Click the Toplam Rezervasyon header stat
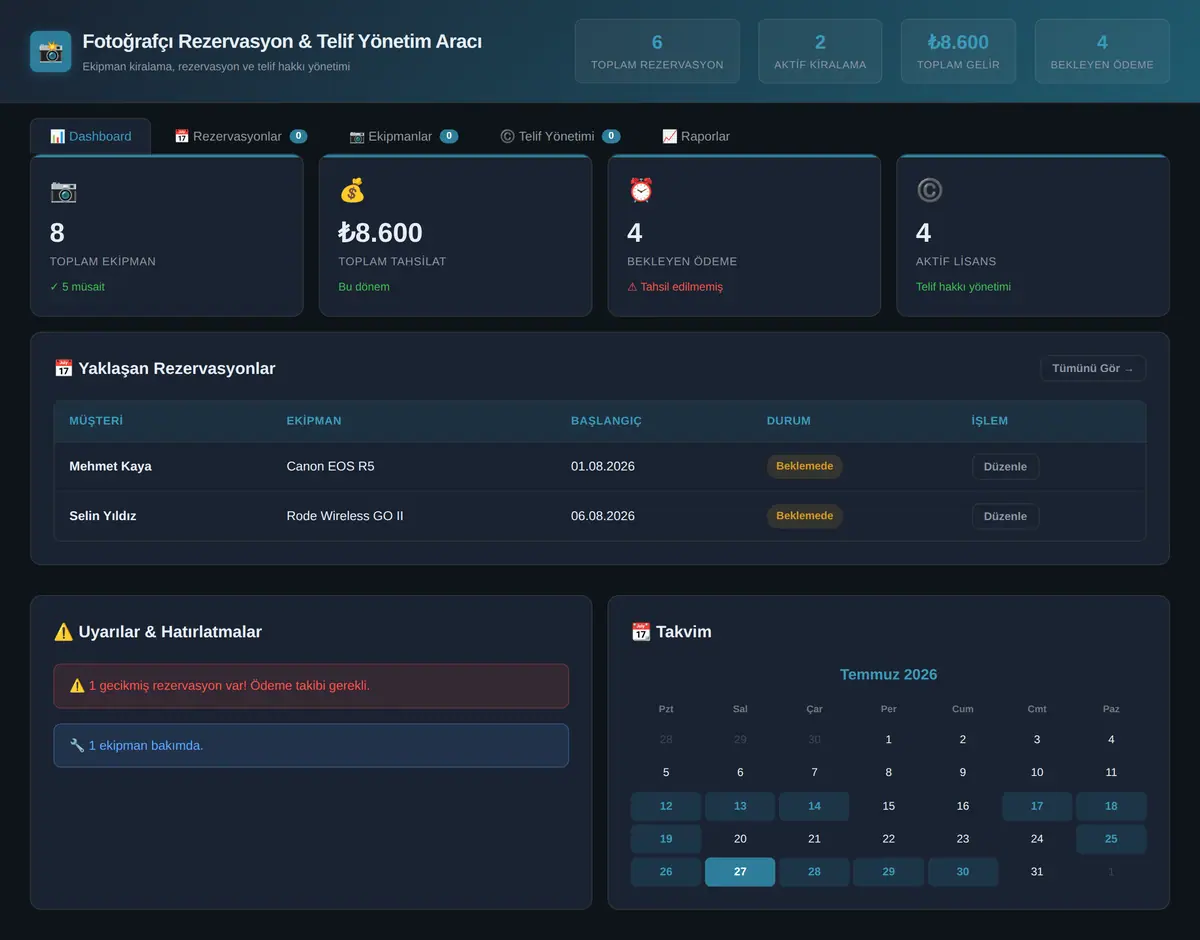 (657, 51)
